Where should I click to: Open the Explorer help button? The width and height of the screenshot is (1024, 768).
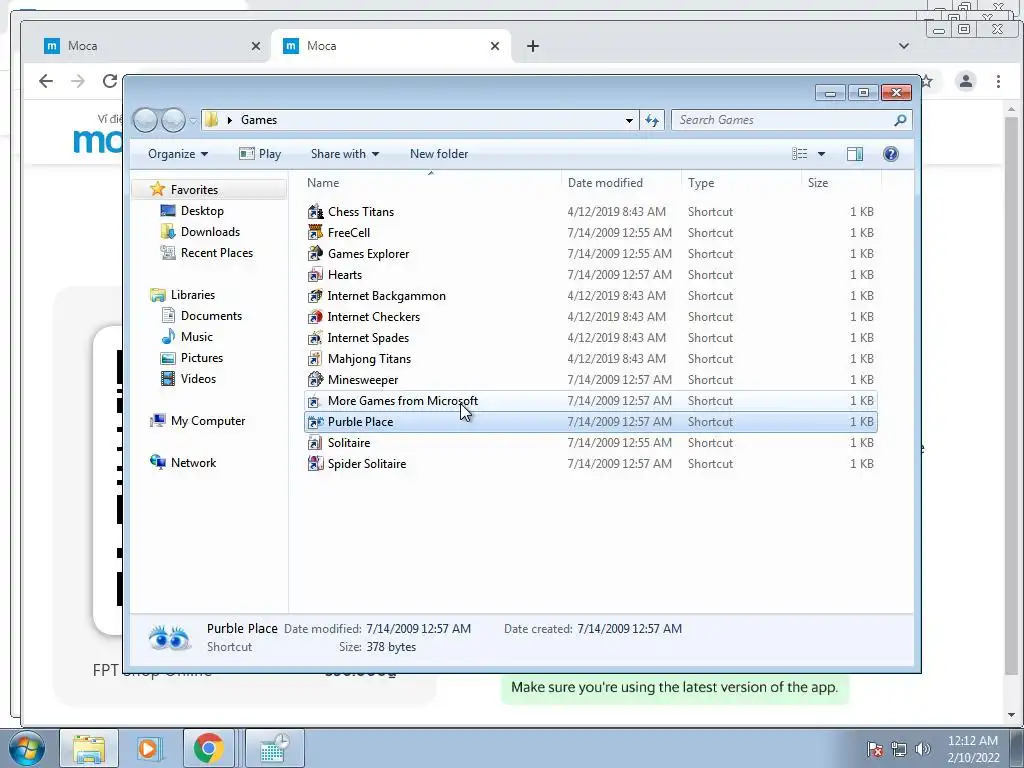pos(891,153)
